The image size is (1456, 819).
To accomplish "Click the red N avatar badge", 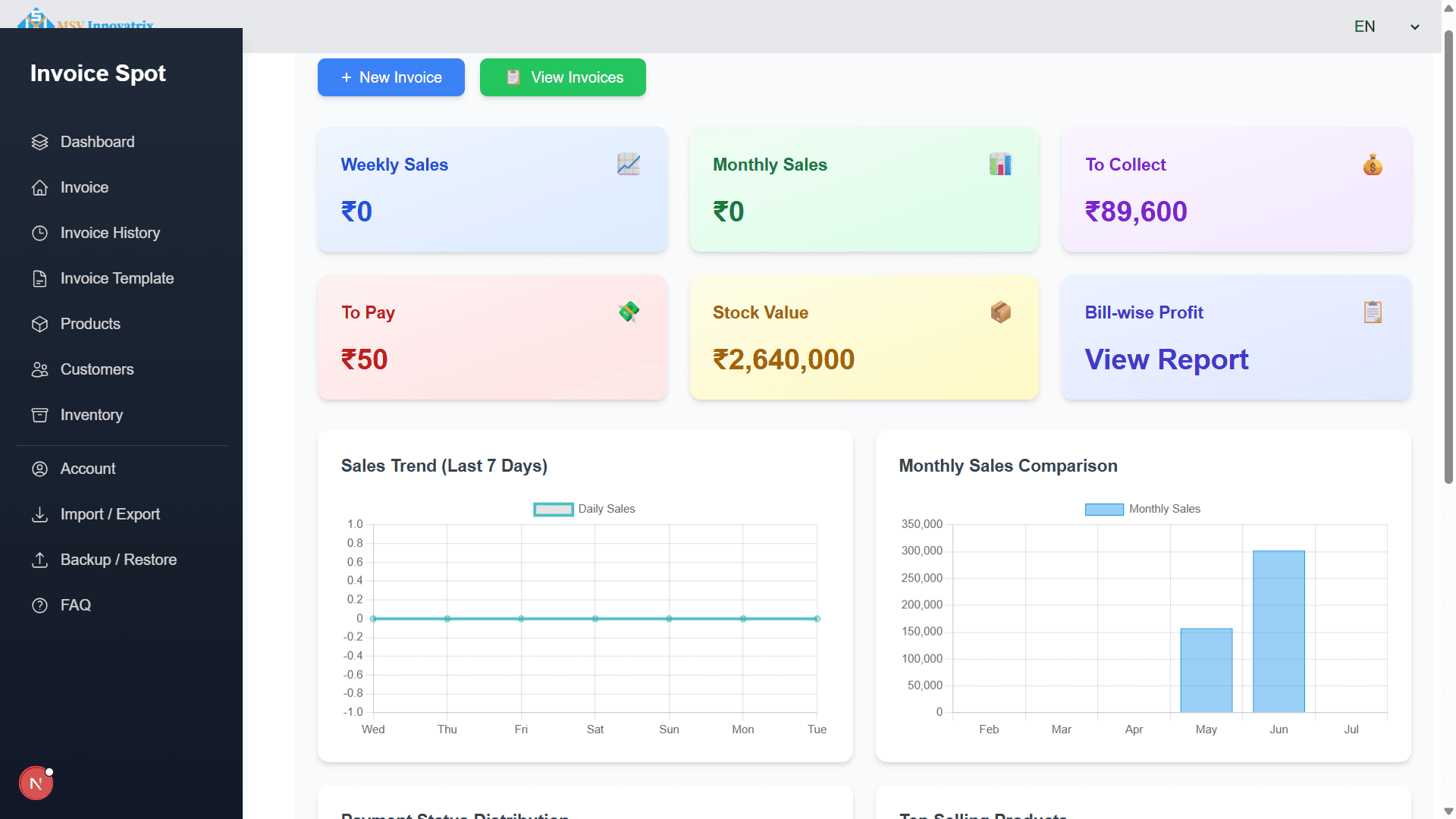I will pyautogui.click(x=36, y=783).
